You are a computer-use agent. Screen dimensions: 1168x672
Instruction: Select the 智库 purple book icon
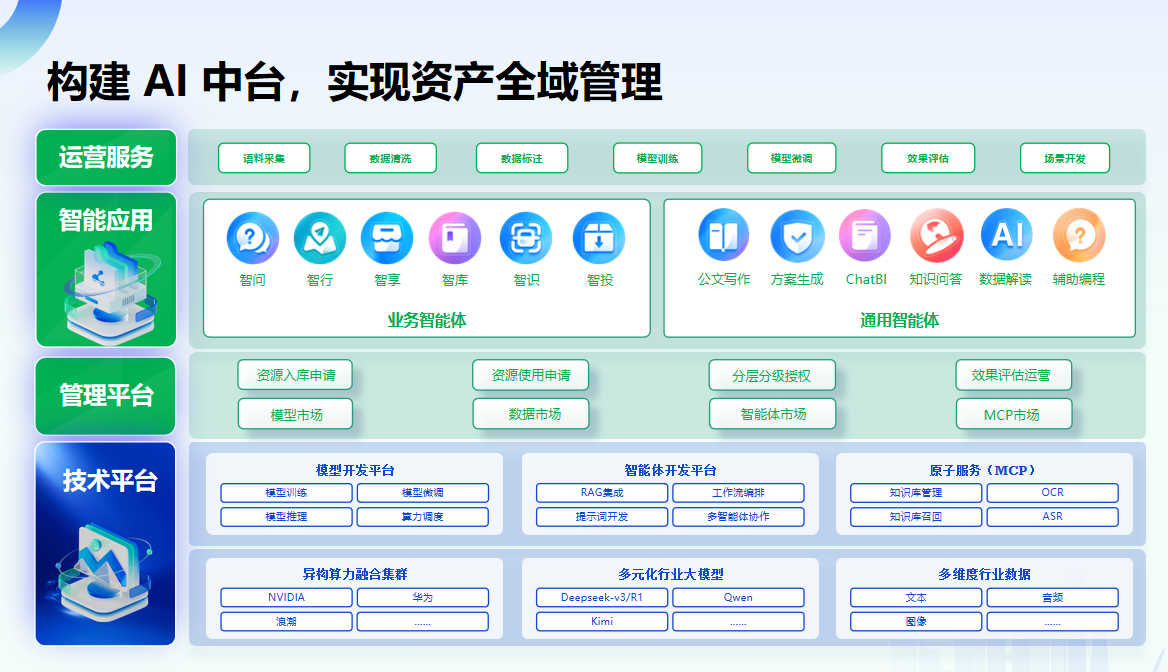coord(455,238)
